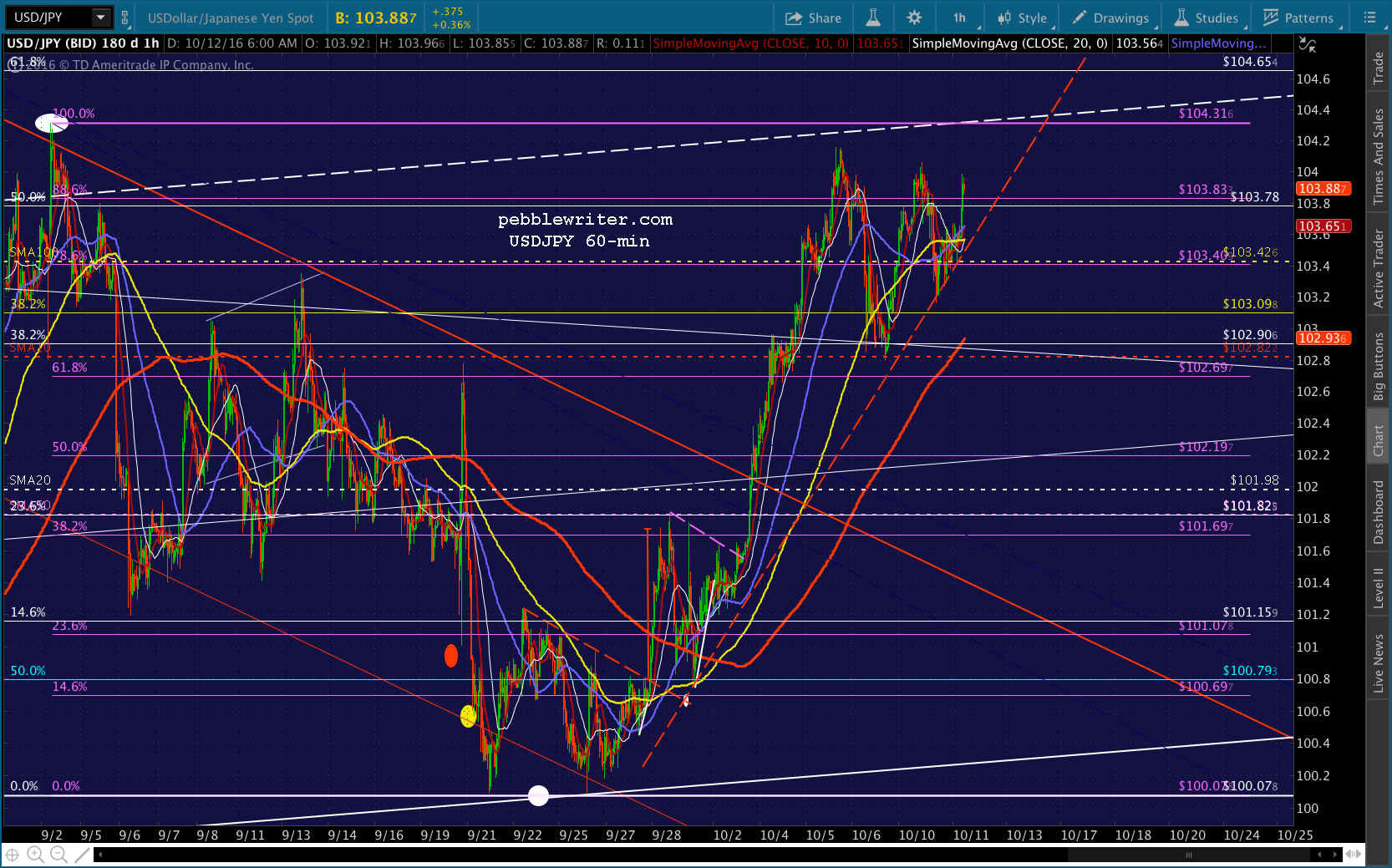Click the Share button
1392x868 pixels.
tap(813, 18)
